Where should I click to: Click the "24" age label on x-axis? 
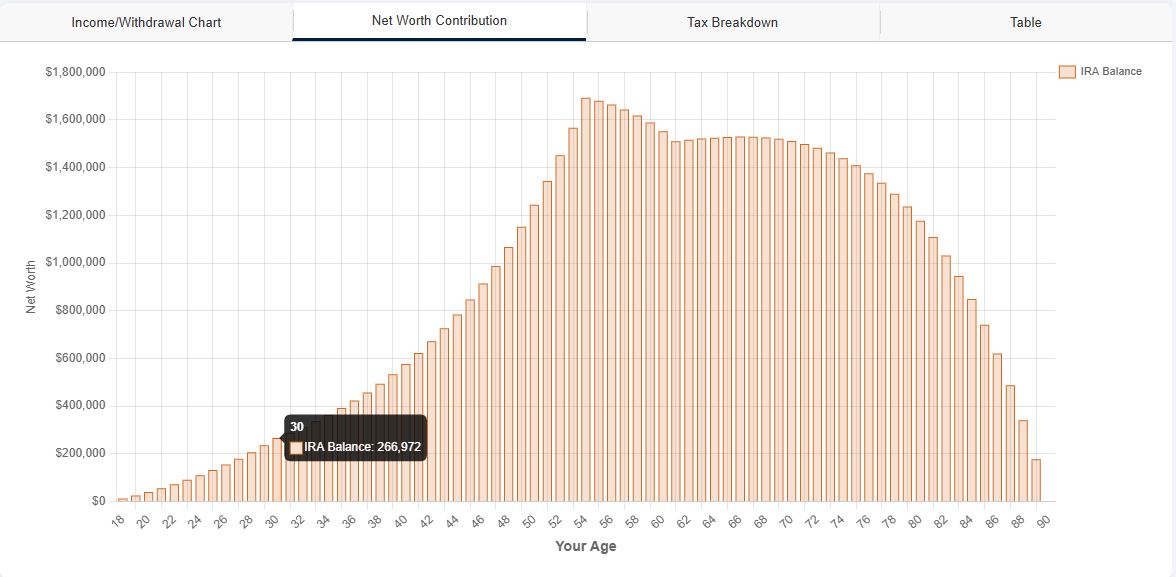click(x=196, y=520)
